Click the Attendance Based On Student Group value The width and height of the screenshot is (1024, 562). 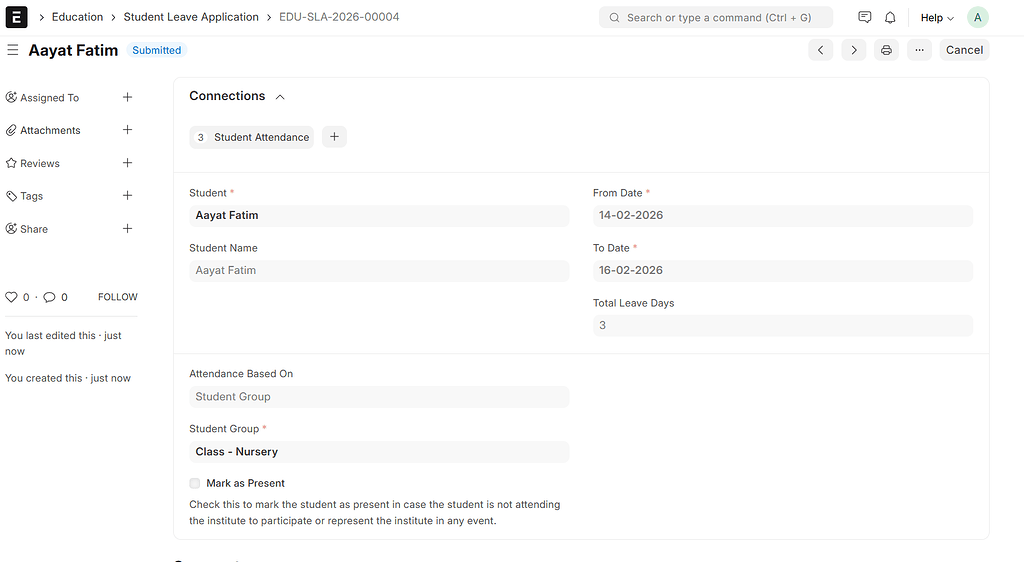click(x=379, y=397)
